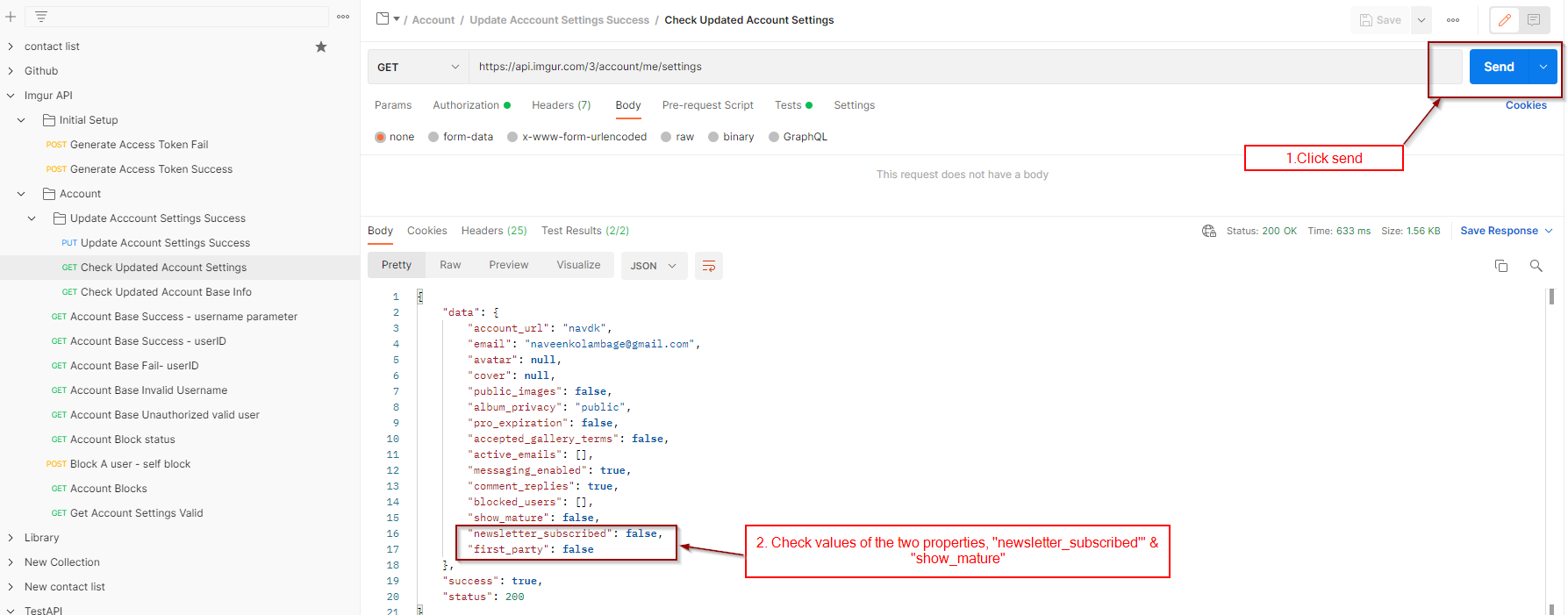Open the request Settings tab

tap(855, 105)
